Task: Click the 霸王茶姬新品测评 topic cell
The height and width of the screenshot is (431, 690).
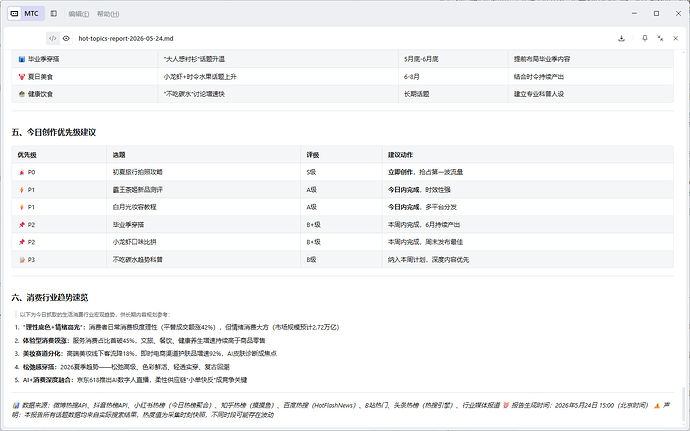Action: tap(204, 190)
